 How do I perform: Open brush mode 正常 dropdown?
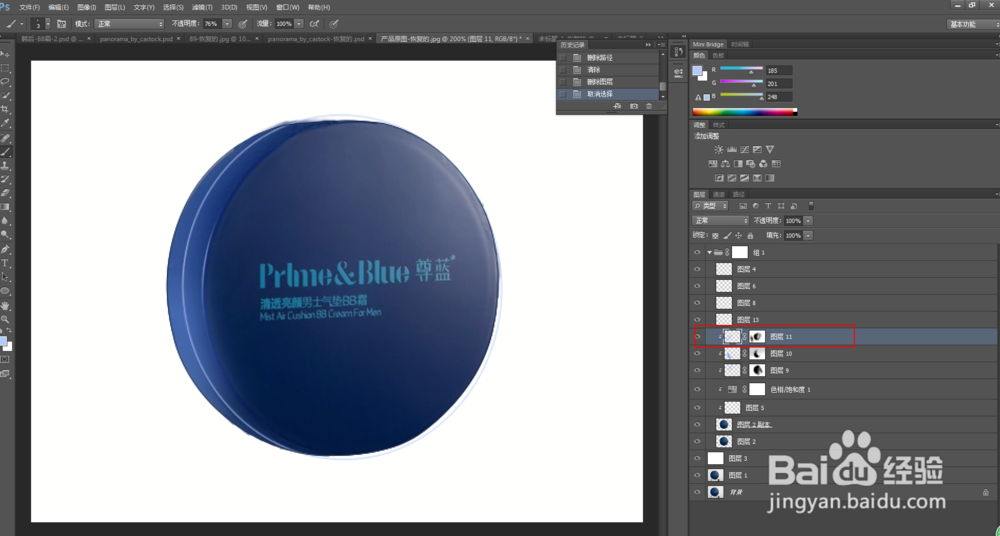(129, 24)
